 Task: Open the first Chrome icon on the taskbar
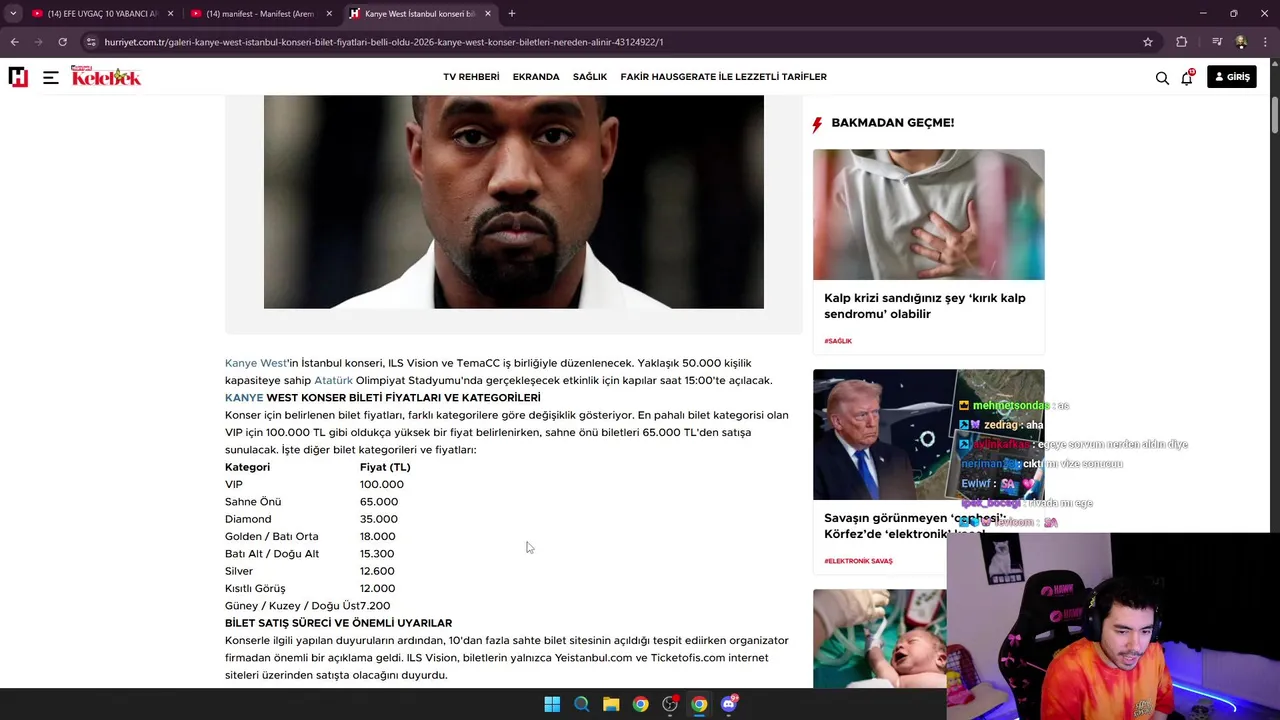click(x=640, y=704)
